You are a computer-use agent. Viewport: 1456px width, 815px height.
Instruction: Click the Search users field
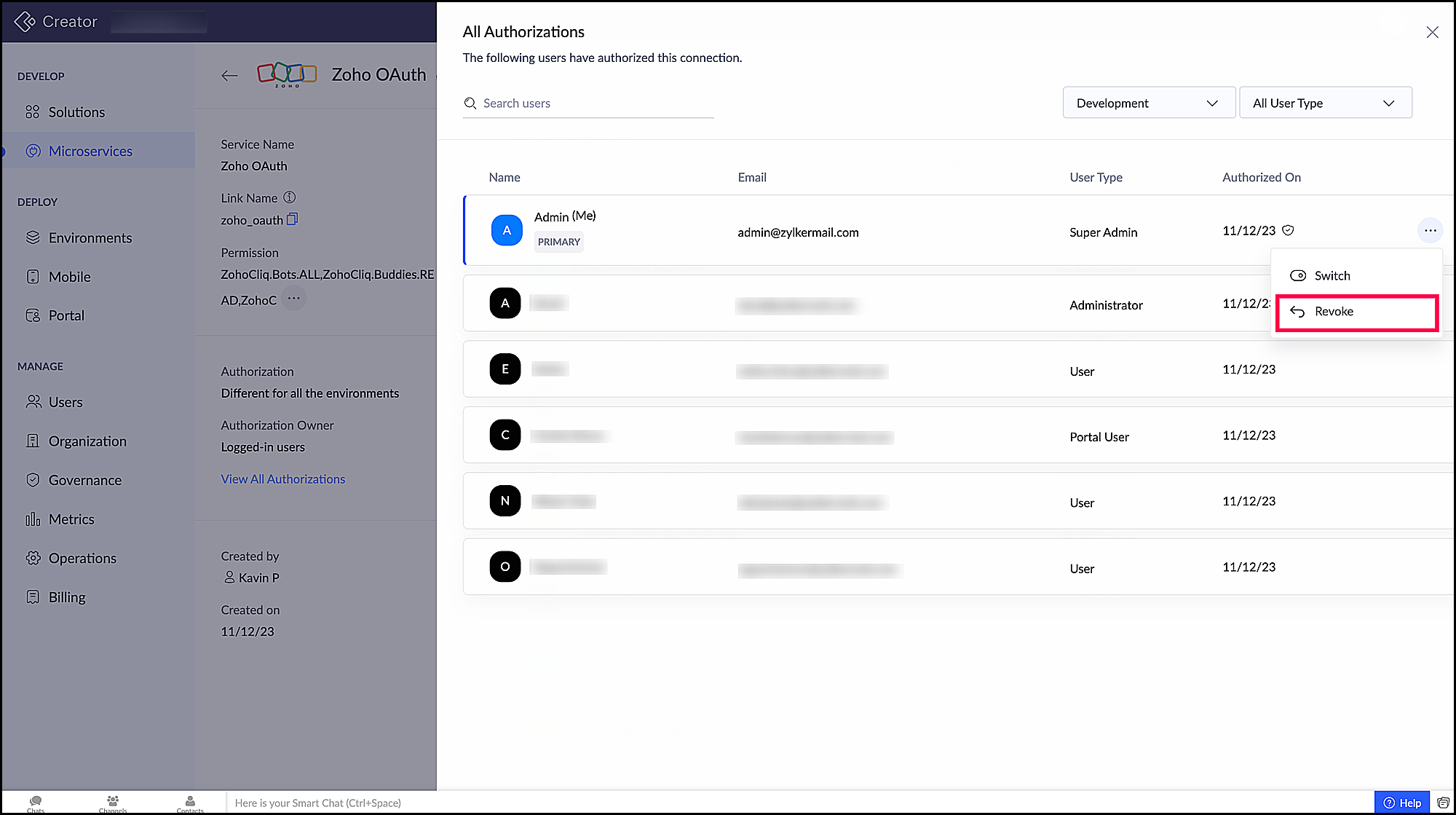tap(587, 103)
